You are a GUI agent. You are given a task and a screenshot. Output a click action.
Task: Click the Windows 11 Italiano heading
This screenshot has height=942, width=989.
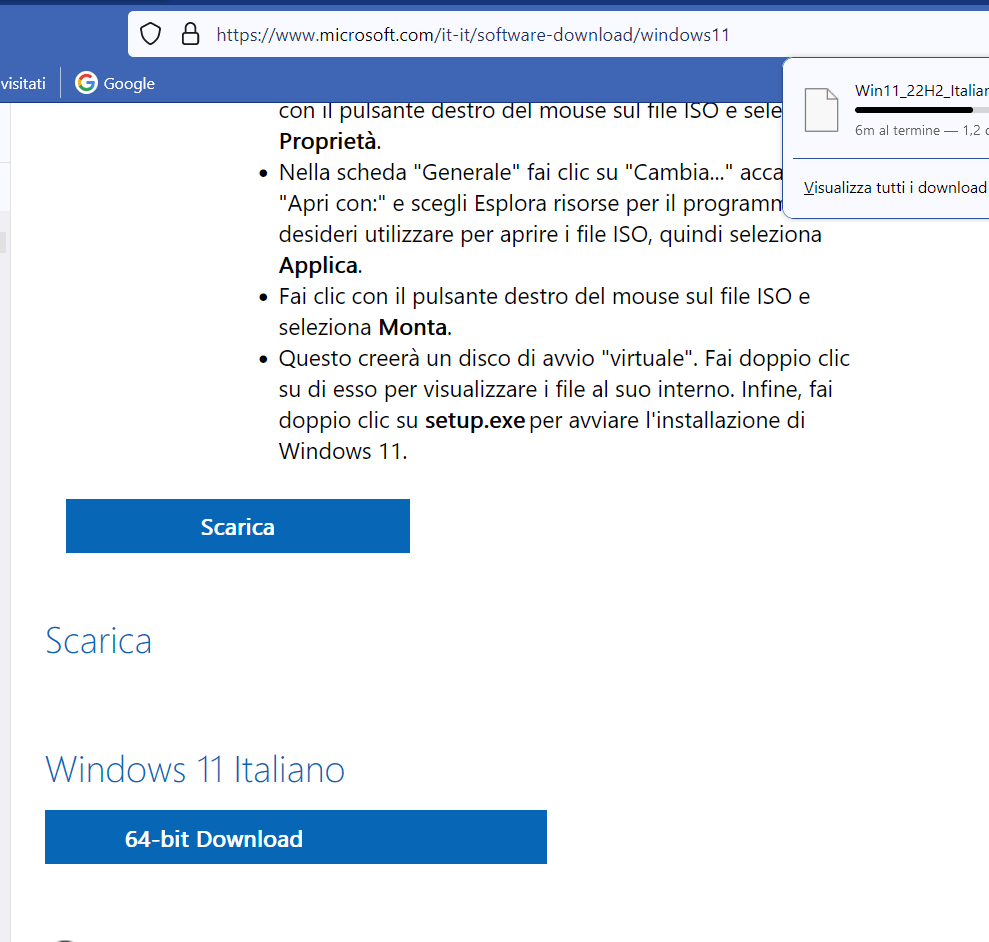pos(195,769)
